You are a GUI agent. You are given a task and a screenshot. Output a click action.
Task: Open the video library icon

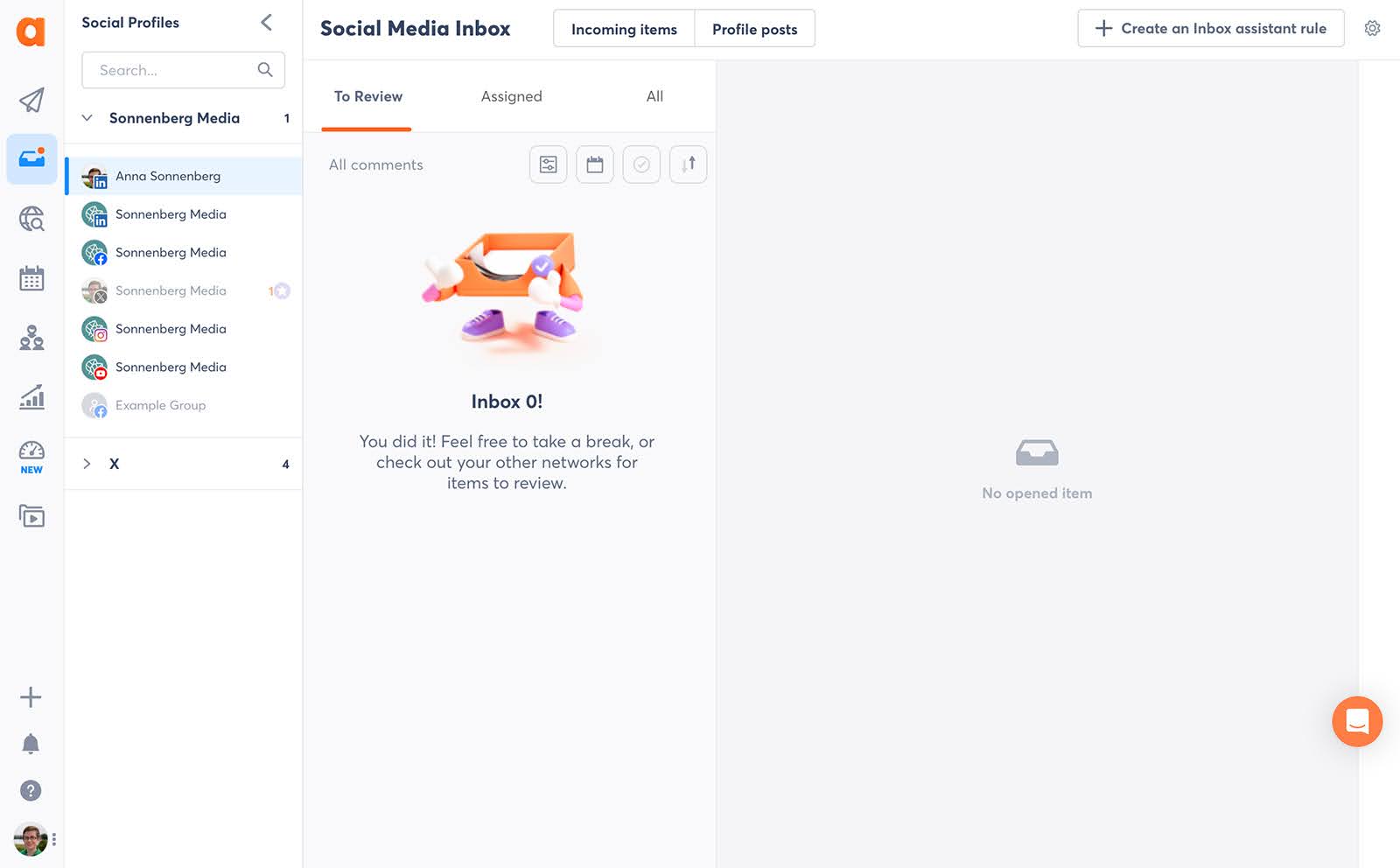click(31, 516)
